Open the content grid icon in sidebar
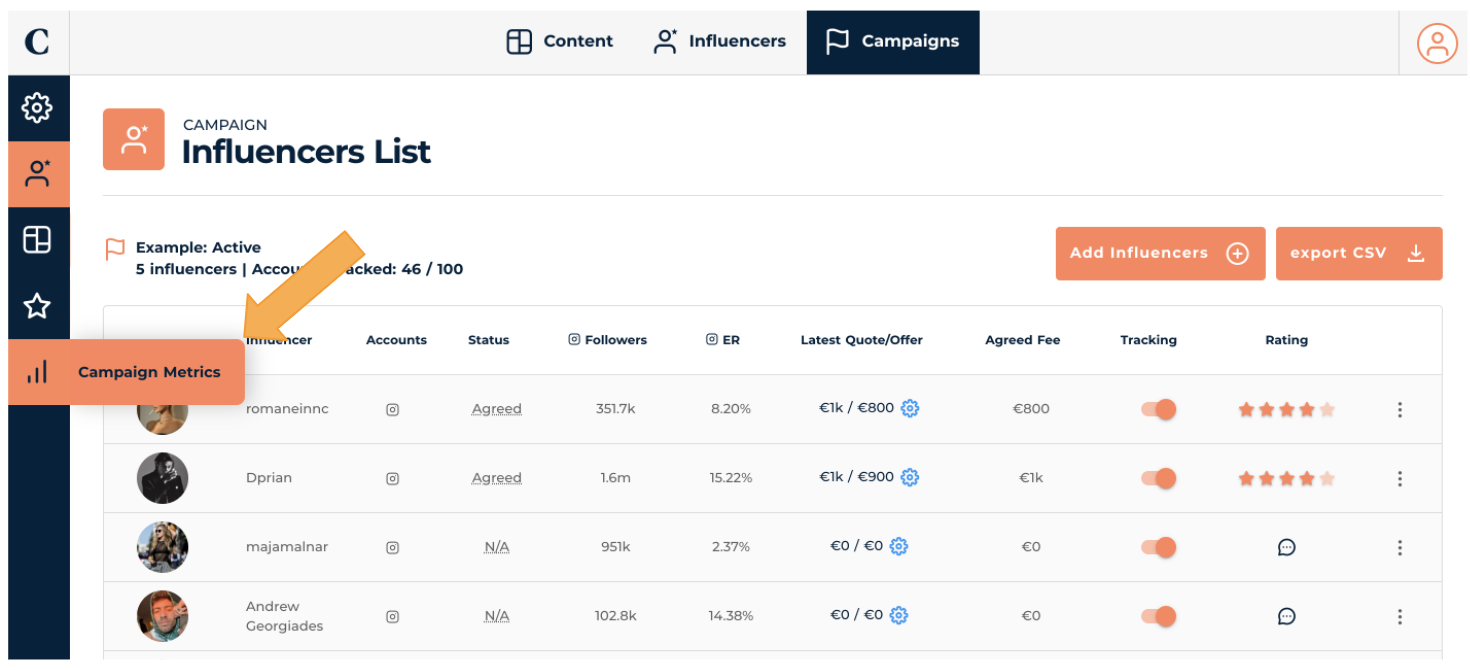Screen dimensions: 1470x670 tap(37, 240)
